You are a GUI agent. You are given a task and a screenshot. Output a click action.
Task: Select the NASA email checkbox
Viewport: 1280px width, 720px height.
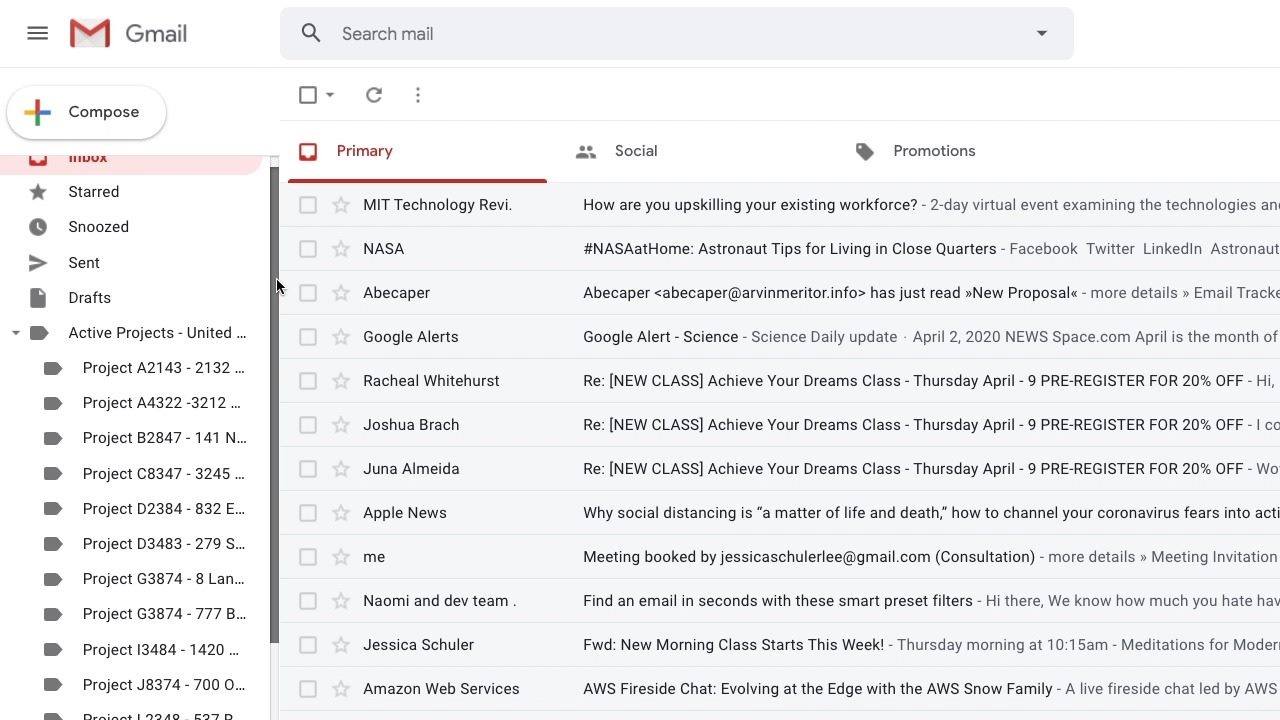[x=308, y=249]
